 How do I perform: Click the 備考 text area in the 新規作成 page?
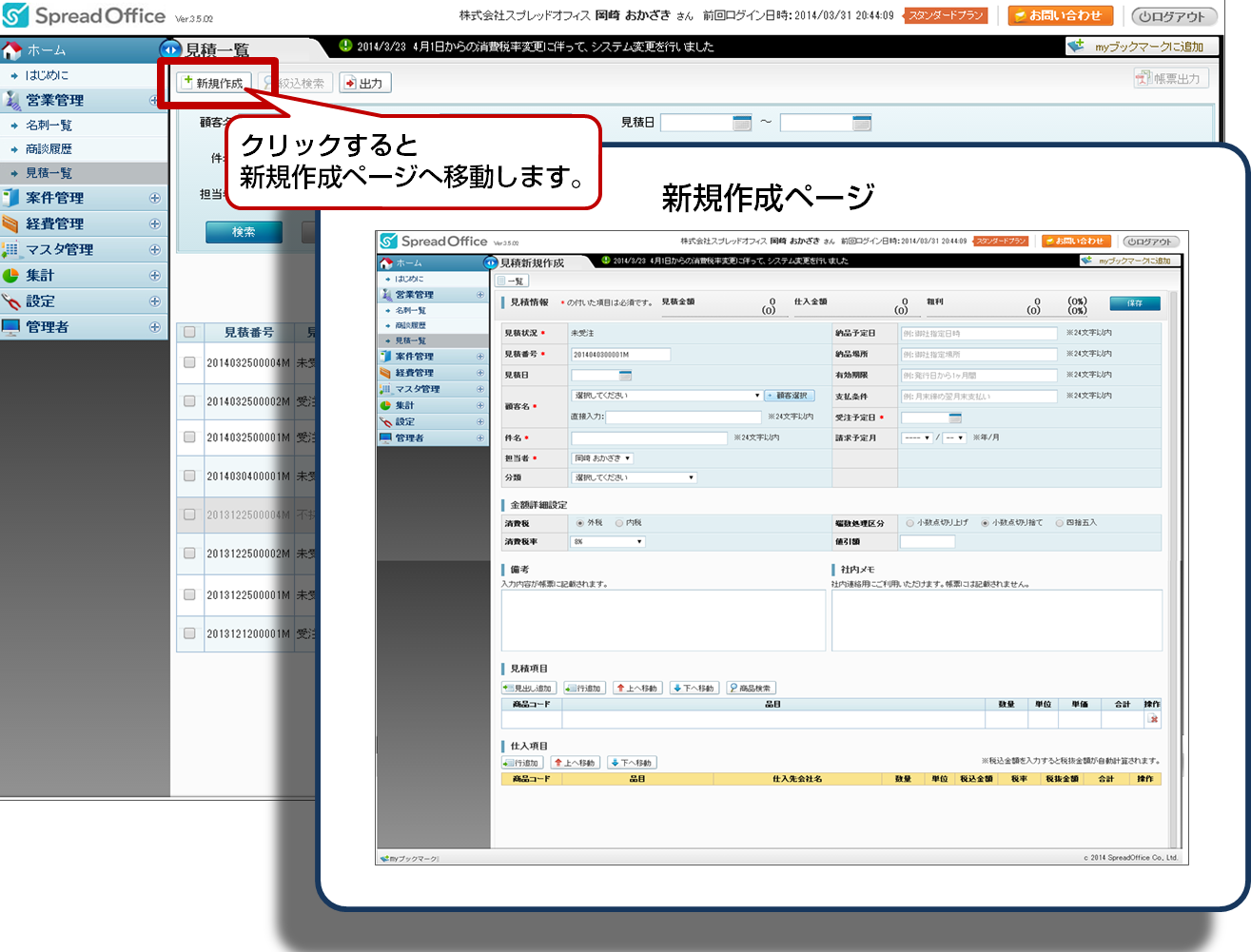[x=664, y=620]
